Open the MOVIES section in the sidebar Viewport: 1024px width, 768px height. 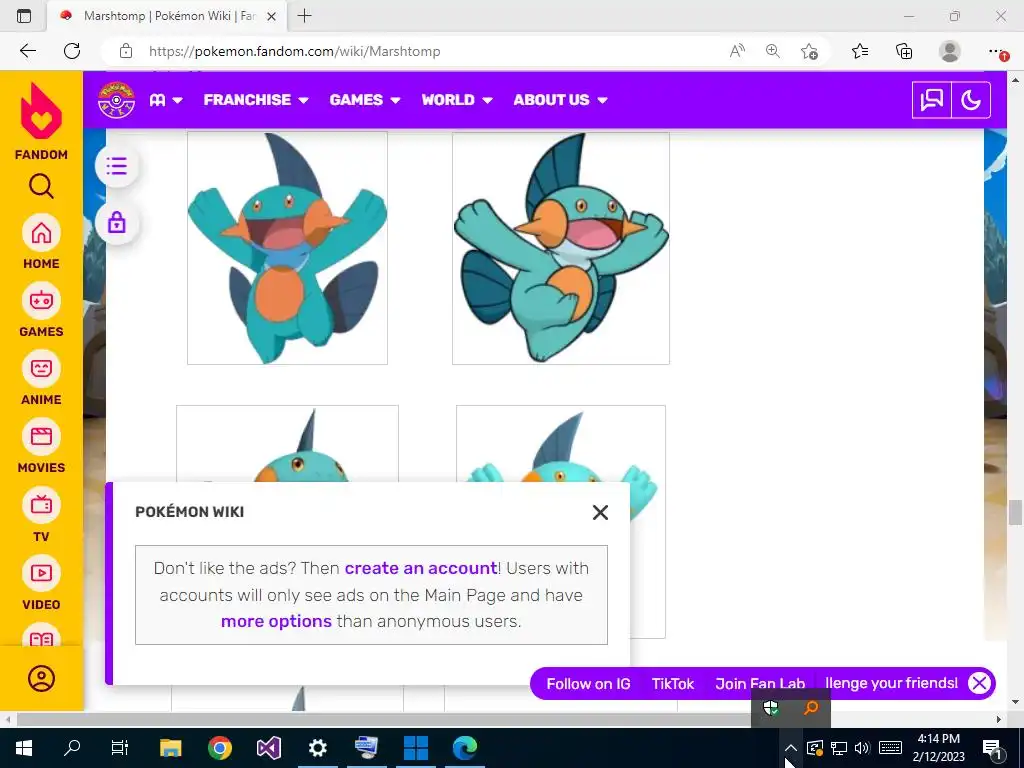tap(41, 446)
